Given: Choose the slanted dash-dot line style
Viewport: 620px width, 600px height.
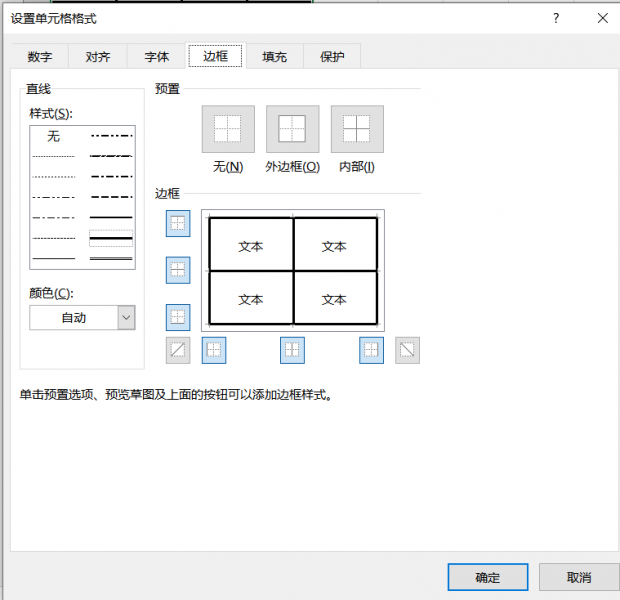Looking at the screenshot, I should (x=111, y=156).
